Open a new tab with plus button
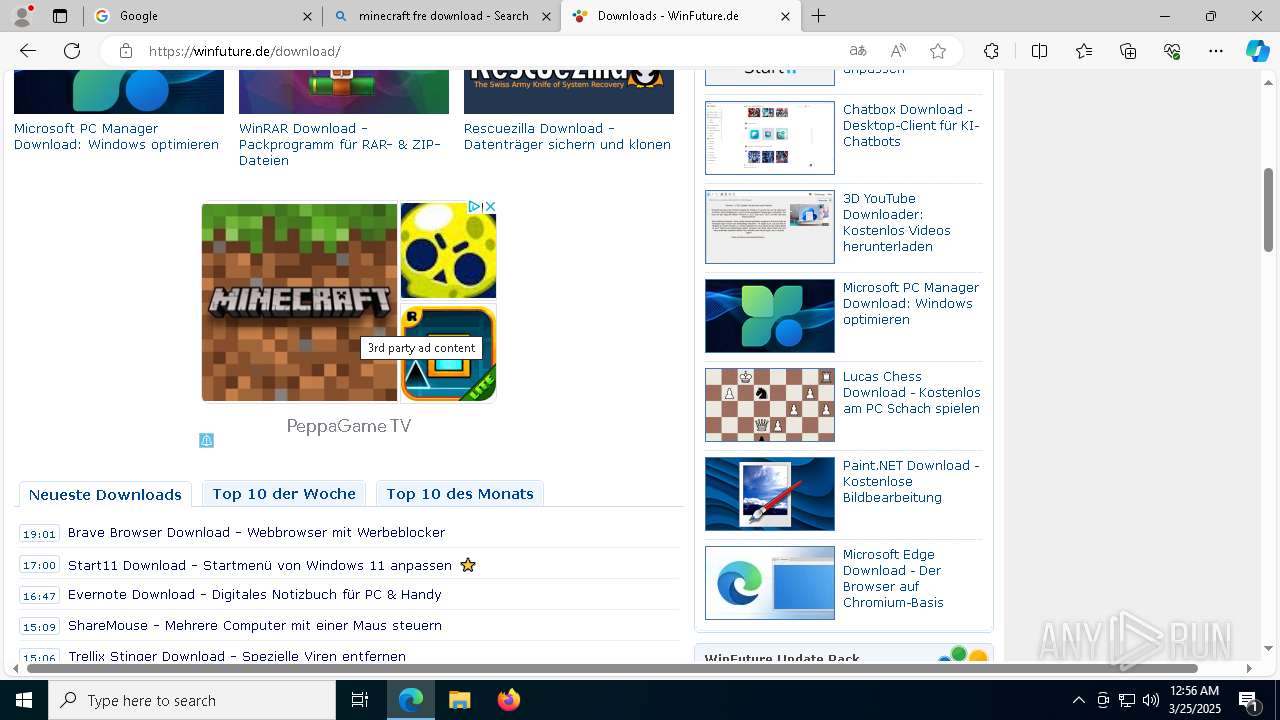This screenshot has width=1280, height=720. click(x=819, y=16)
